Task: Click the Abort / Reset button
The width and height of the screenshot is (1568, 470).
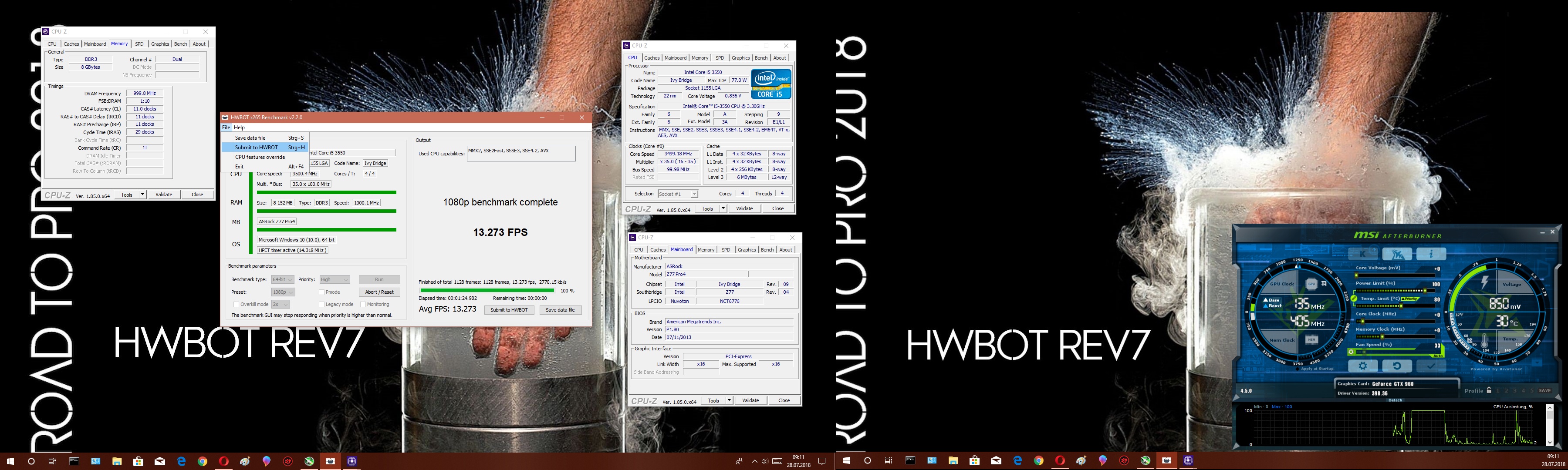Action: [379, 292]
